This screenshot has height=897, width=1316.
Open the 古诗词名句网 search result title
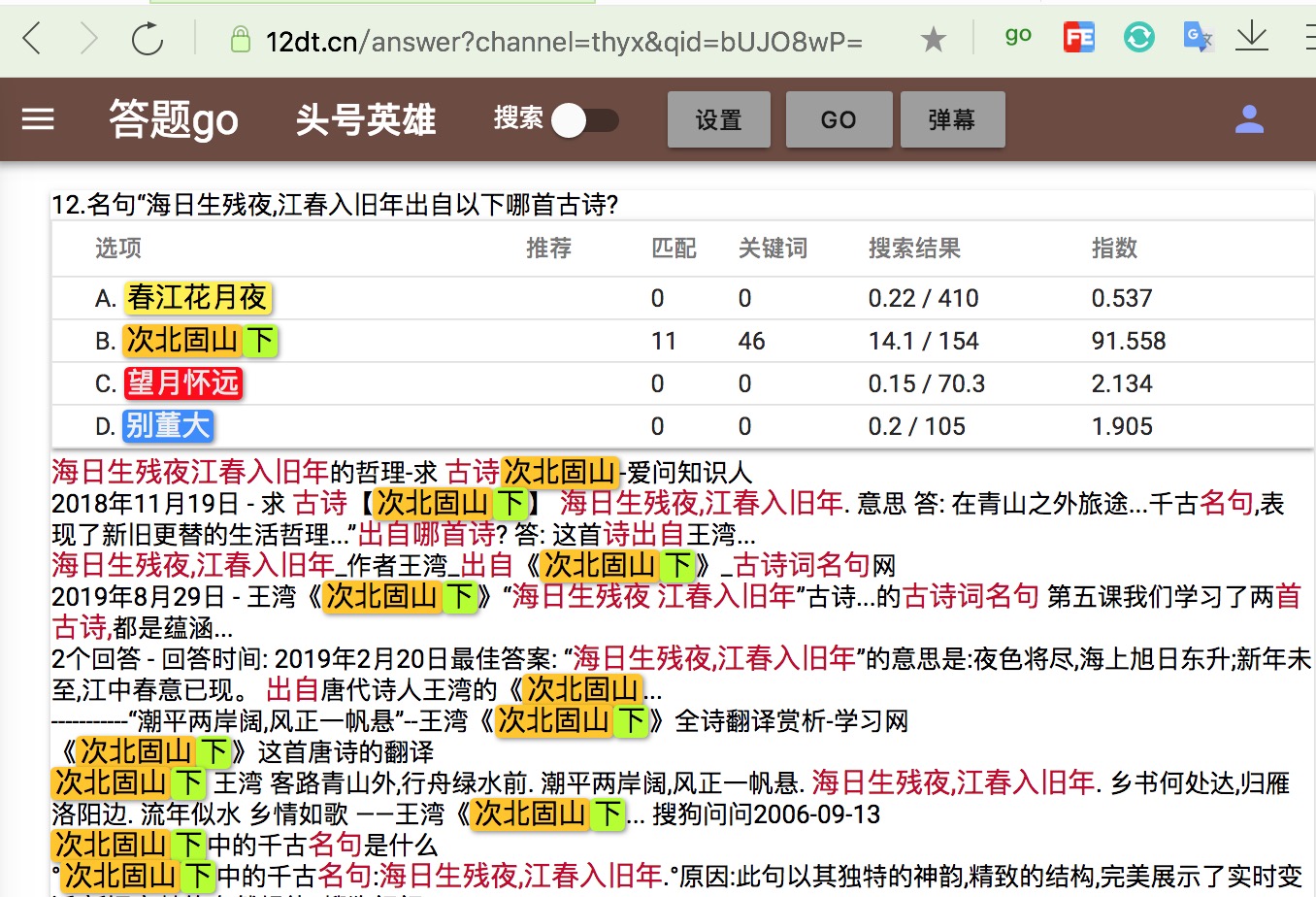(x=474, y=565)
